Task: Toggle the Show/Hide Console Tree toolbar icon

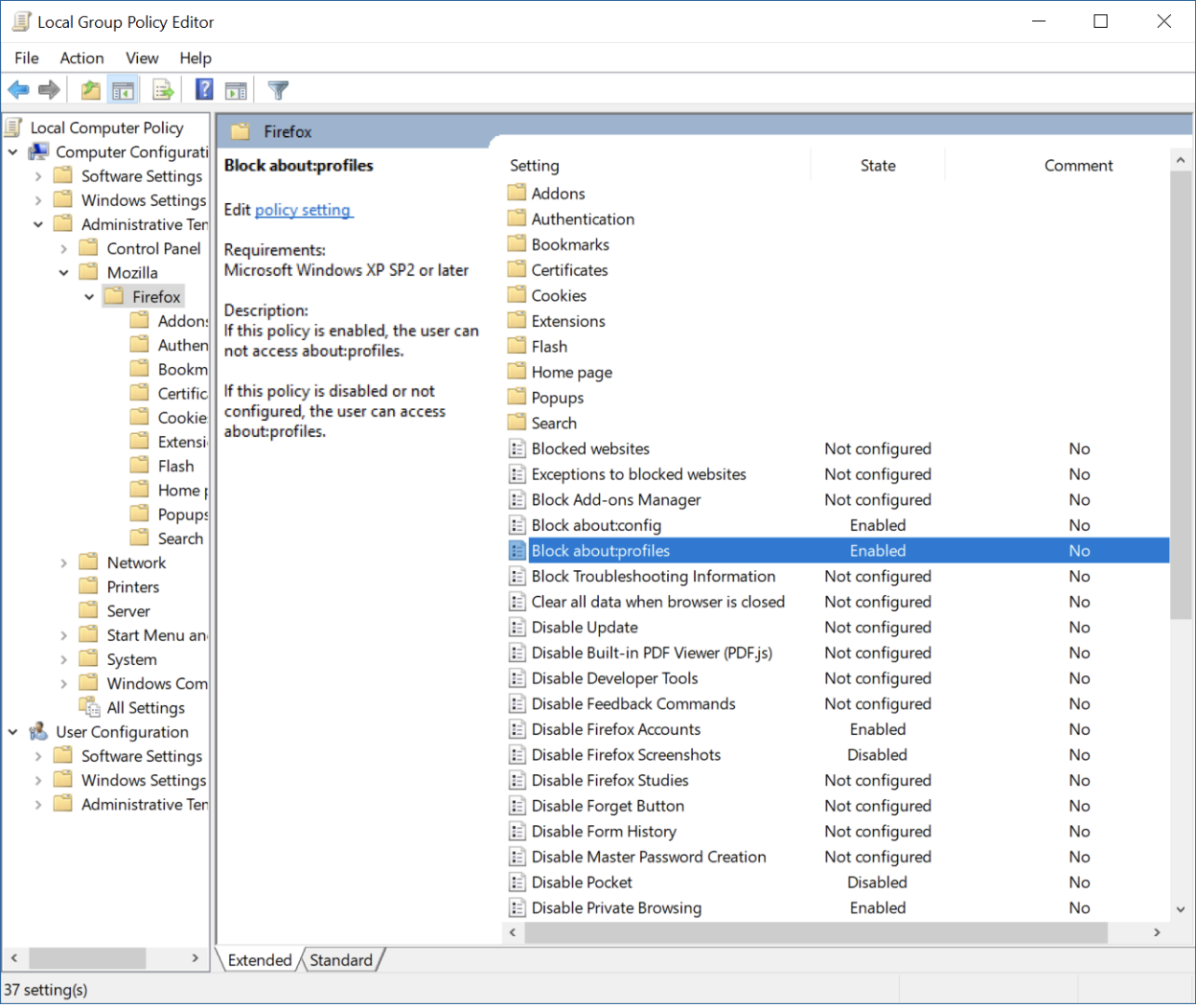Action: click(123, 90)
